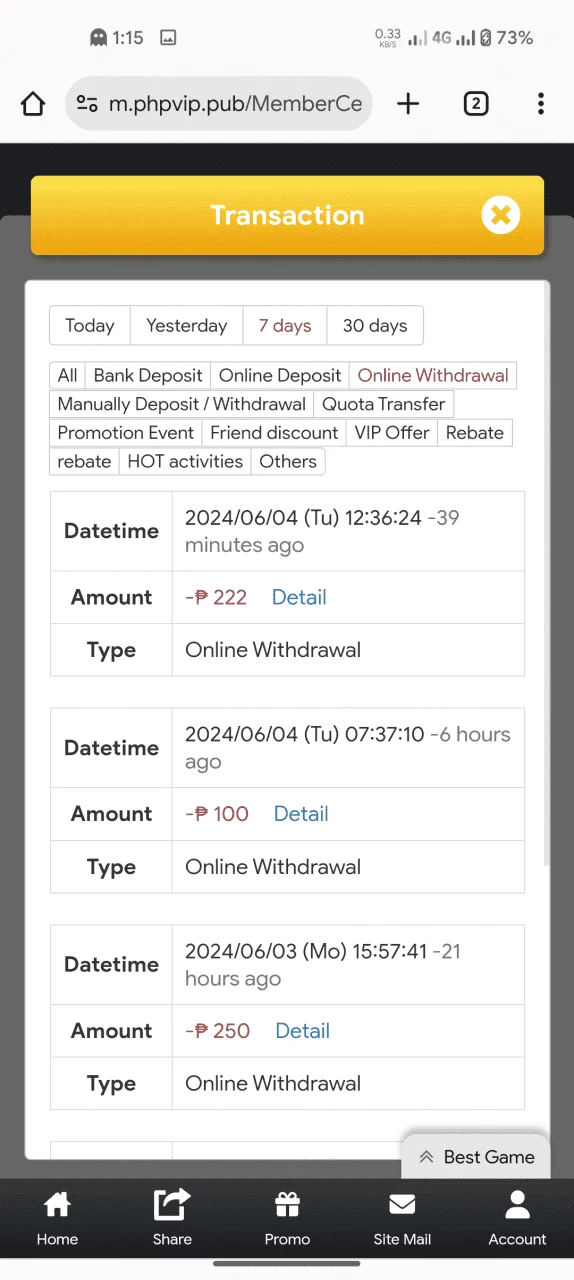Close the Transaction dialog with X icon
Image resolution: width=574 pixels, height=1280 pixels.
click(501, 215)
